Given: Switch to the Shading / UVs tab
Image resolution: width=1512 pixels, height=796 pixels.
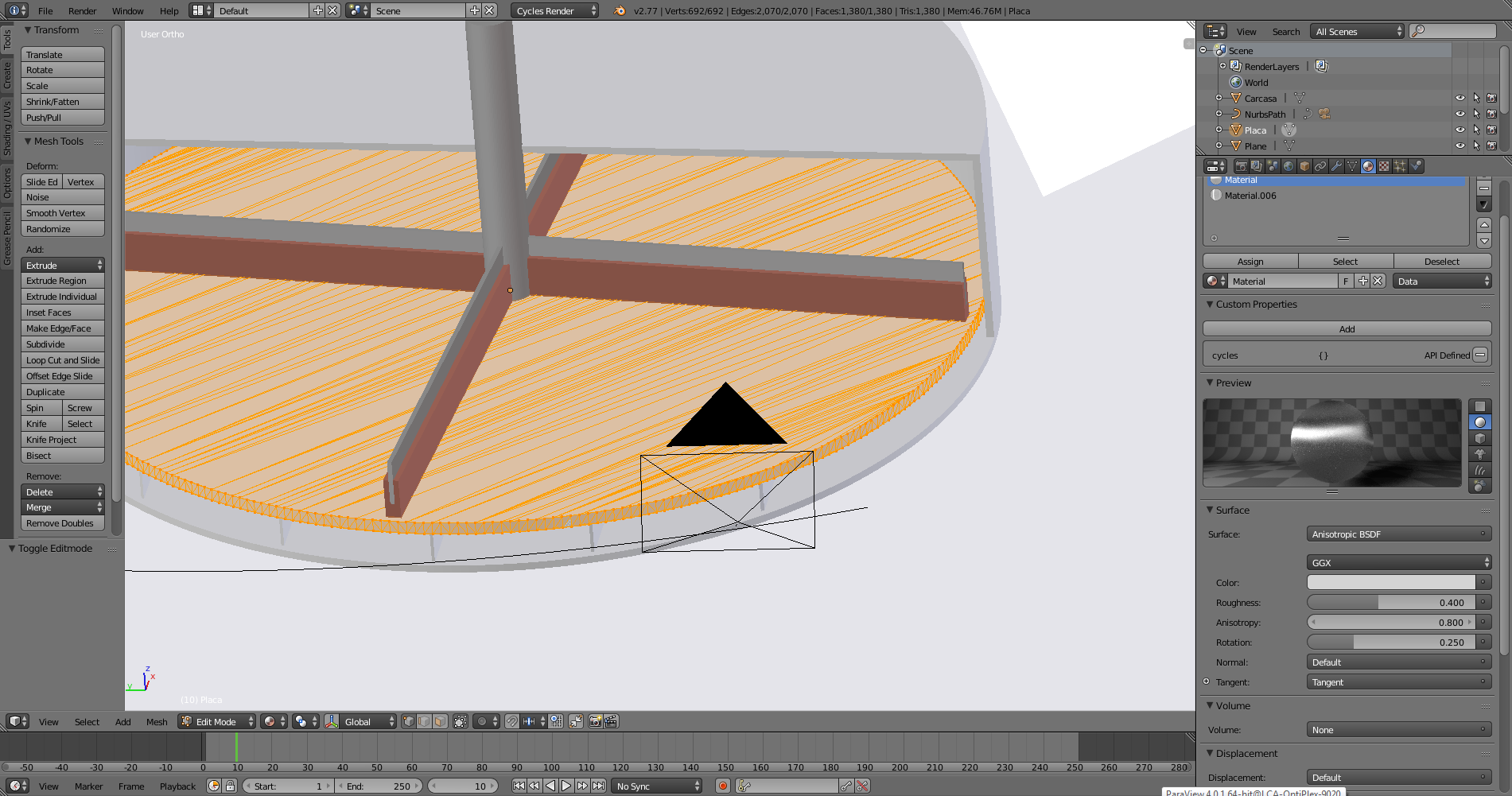Looking at the screenshot, I should point(7,127).
